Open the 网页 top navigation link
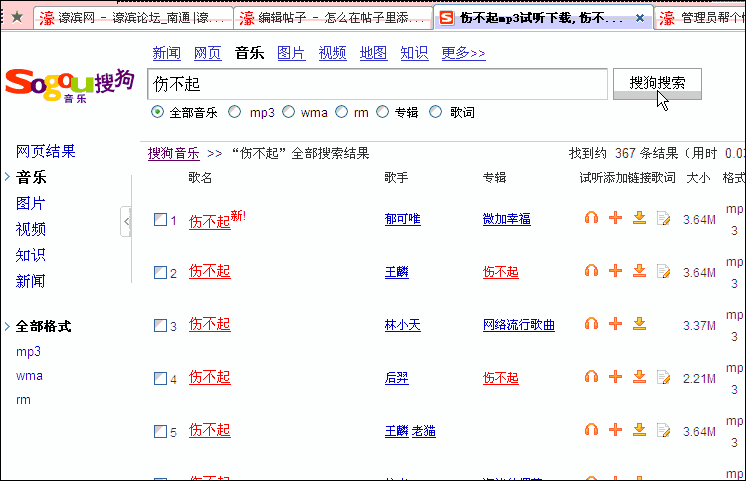Screen dimensions: 746x481 click(x=207, y=53)
